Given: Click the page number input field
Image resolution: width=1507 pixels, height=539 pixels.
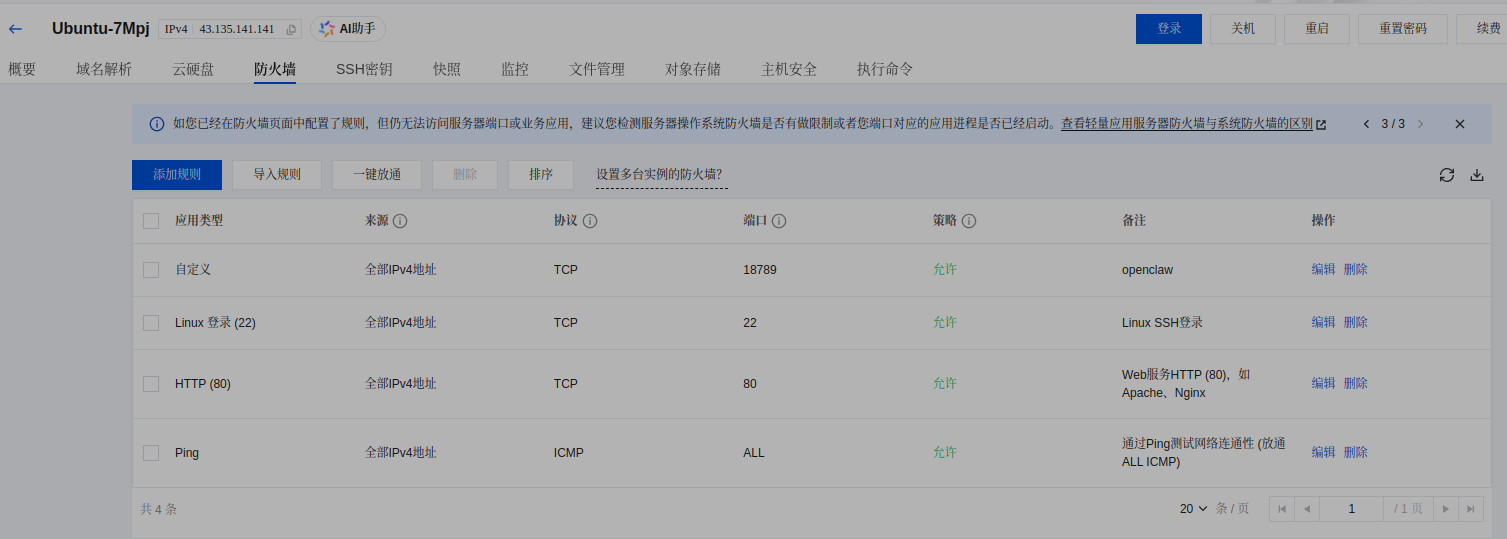Looking at the screenshot, I should (1351, 509).
